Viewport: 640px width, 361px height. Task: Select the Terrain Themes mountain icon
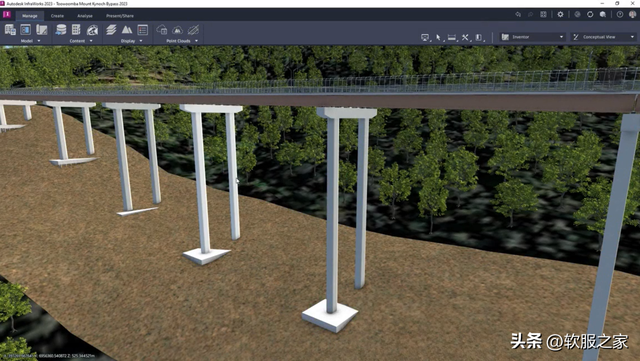[127, 30]
